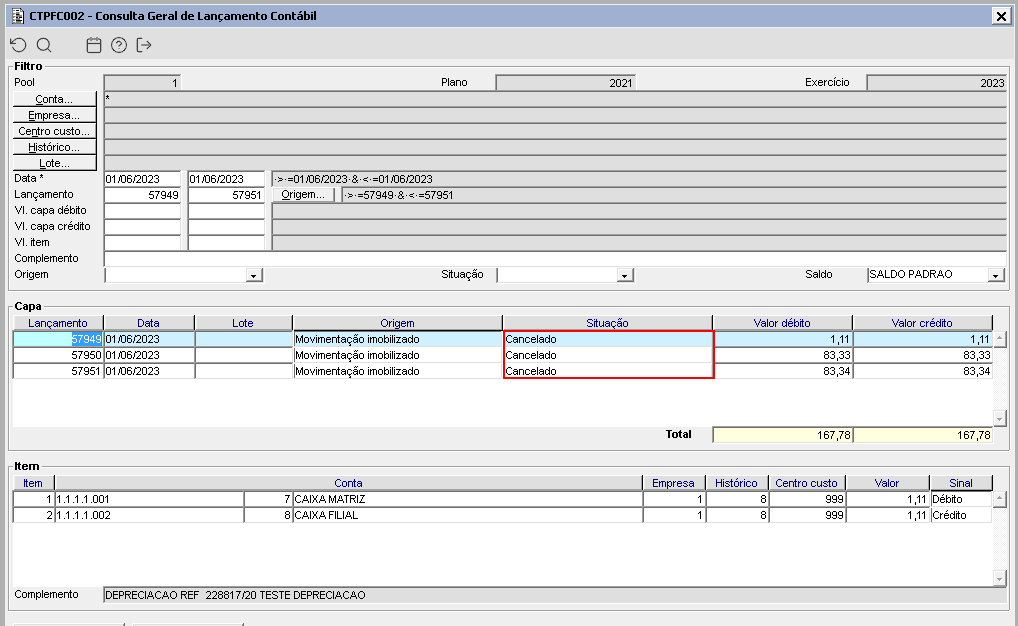The image size is (1018, 626).
Task: Click the window document icon in title bar
Action: [18, 16]
